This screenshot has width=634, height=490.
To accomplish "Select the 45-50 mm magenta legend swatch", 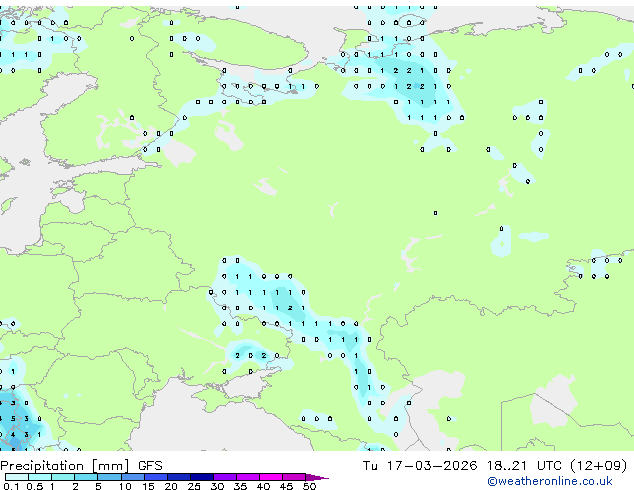I will click(294, 477).
